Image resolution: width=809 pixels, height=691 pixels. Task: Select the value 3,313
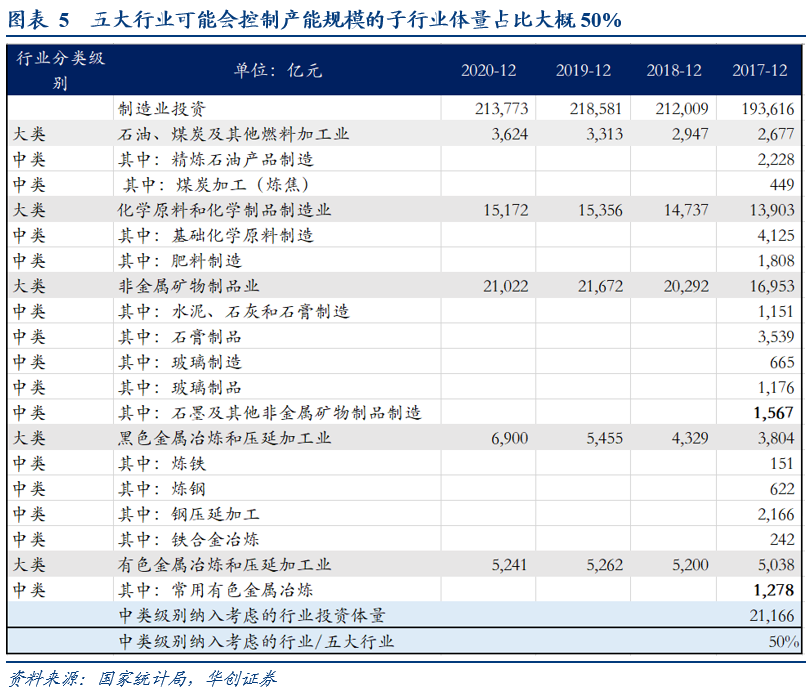pos(604,134)
